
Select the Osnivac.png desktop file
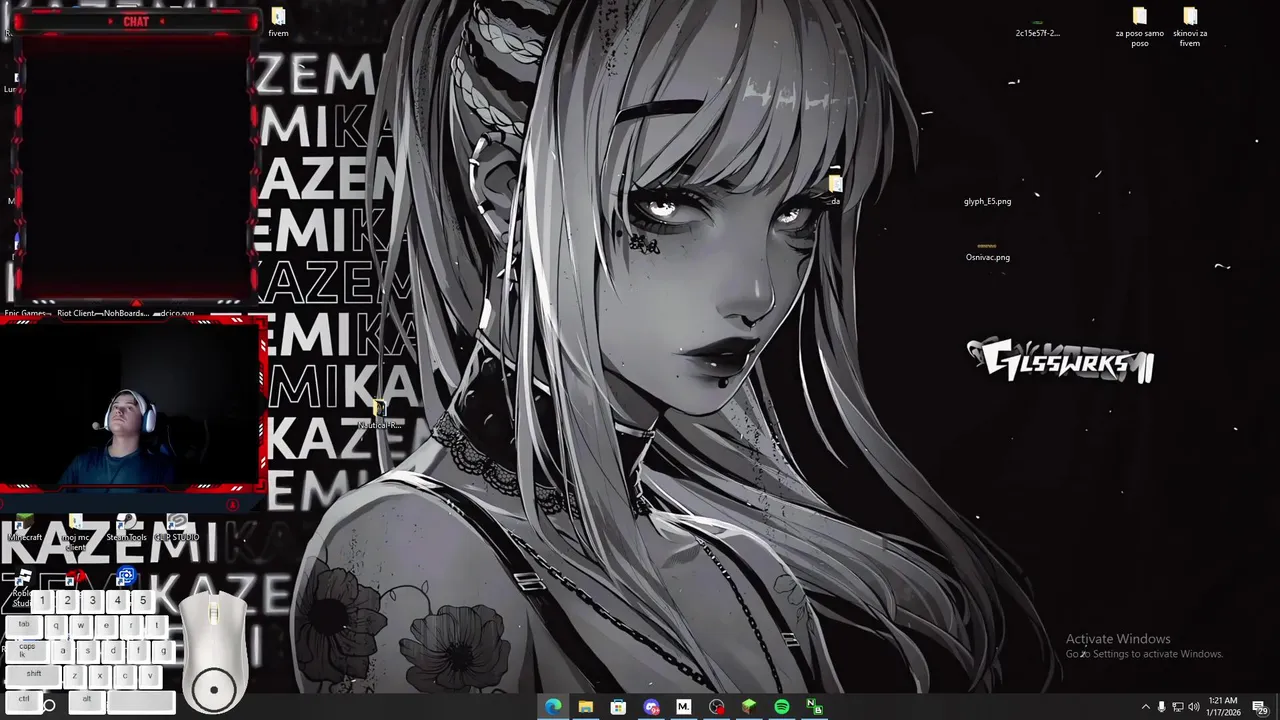(987, 252)
